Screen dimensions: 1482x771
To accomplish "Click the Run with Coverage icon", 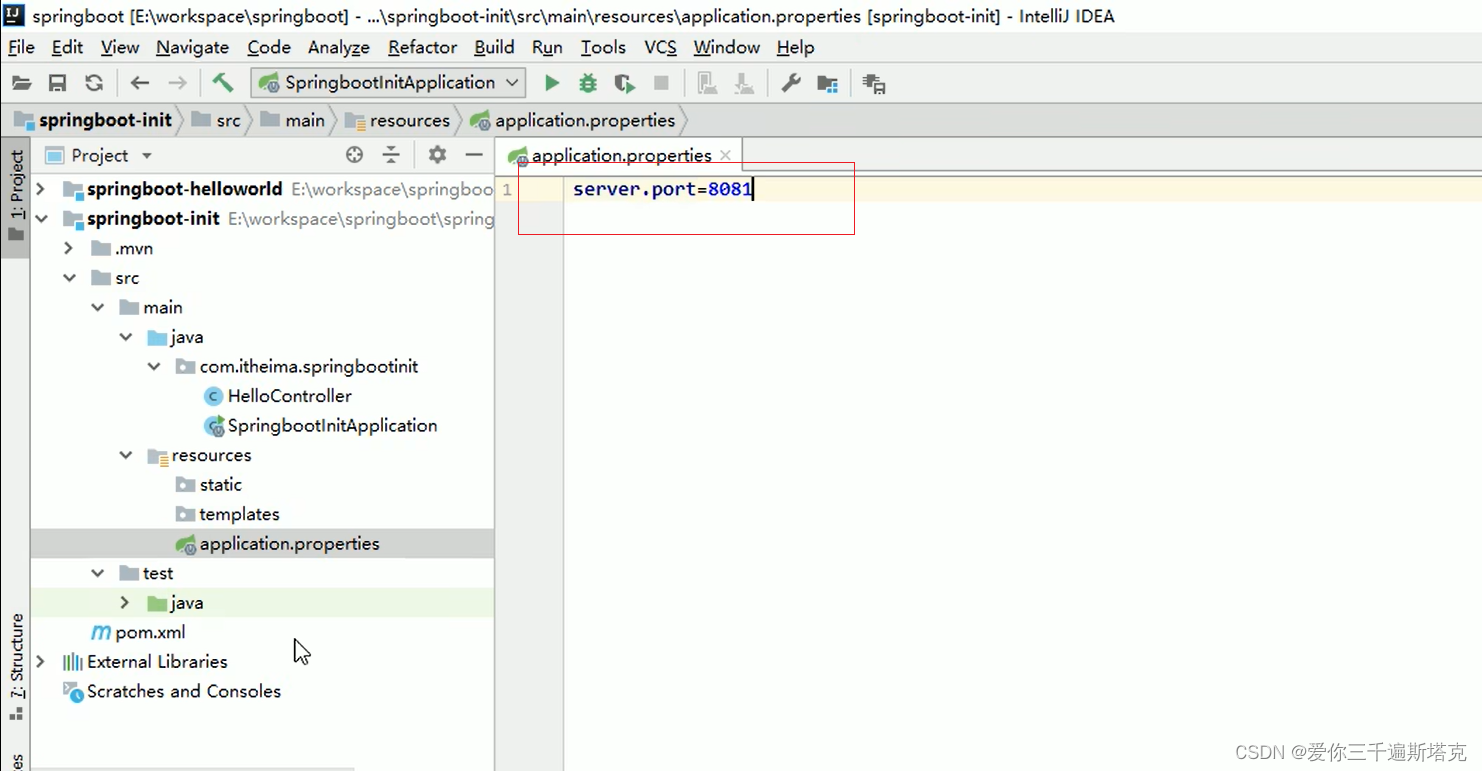I will pos(625,84).
